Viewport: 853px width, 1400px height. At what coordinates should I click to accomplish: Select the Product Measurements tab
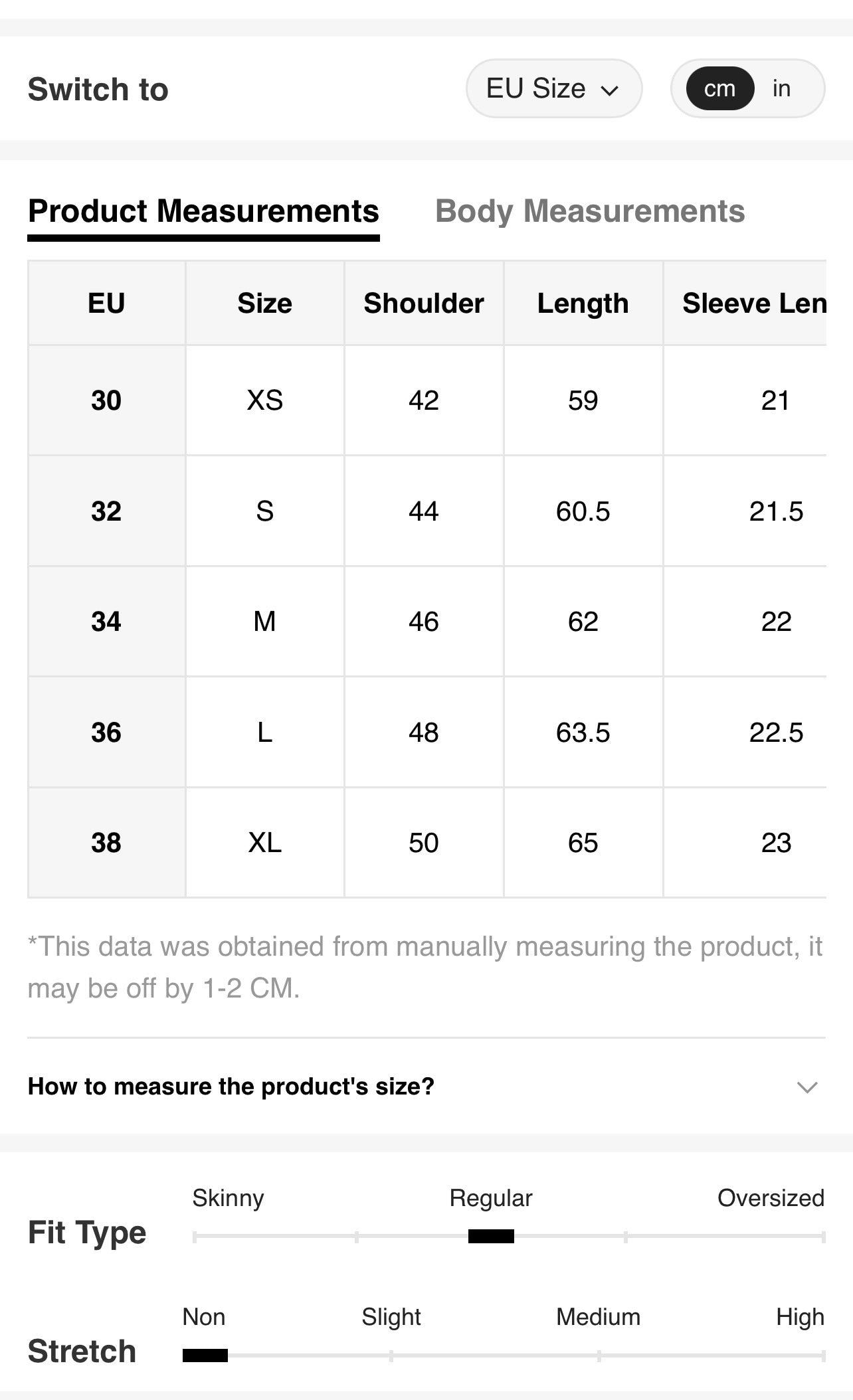203,211
